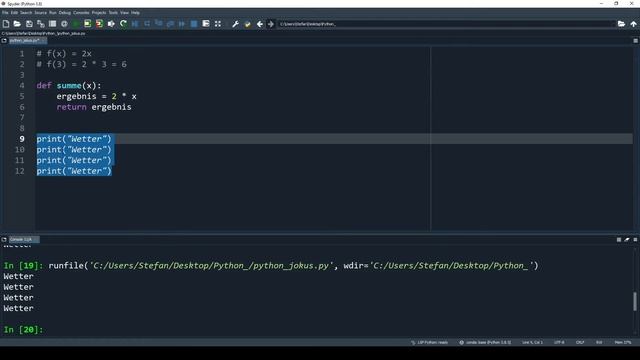
Task: Click the console vertical scrollbar thumb
Action: (635, 302)
